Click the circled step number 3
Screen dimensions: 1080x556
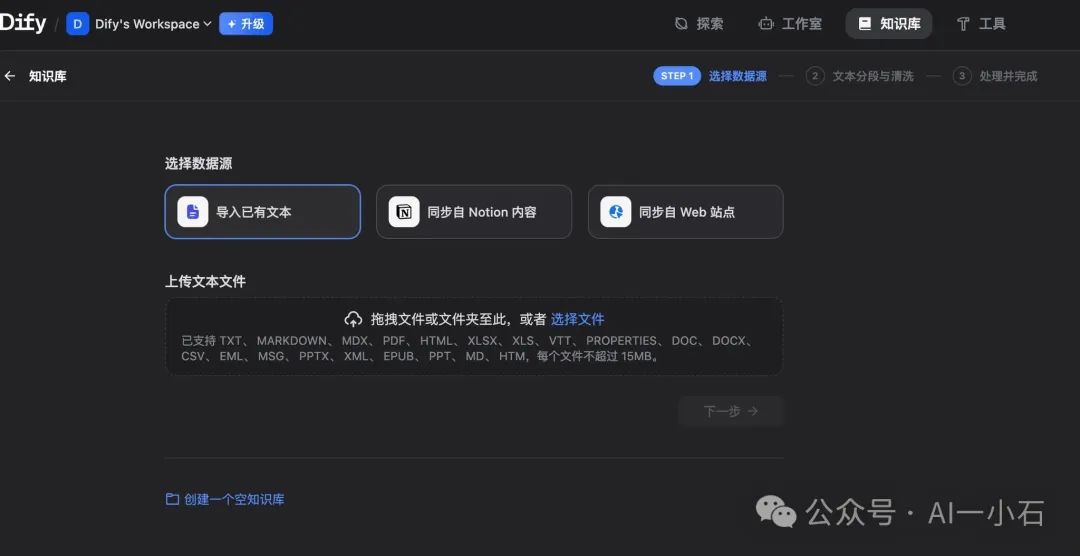click(x=962, y=76)
